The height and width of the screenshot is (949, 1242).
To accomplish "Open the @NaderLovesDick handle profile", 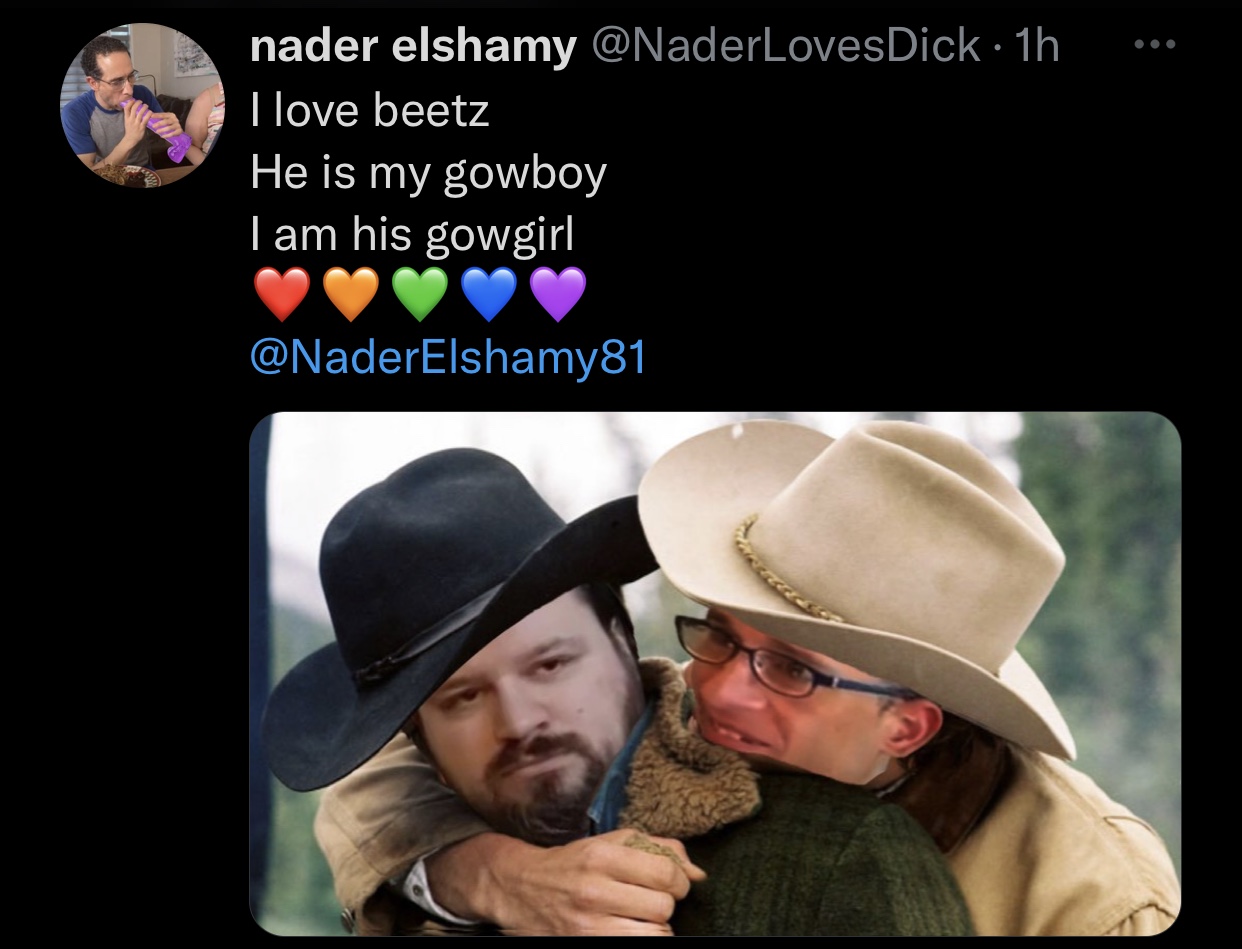I will tap(785, 46).
